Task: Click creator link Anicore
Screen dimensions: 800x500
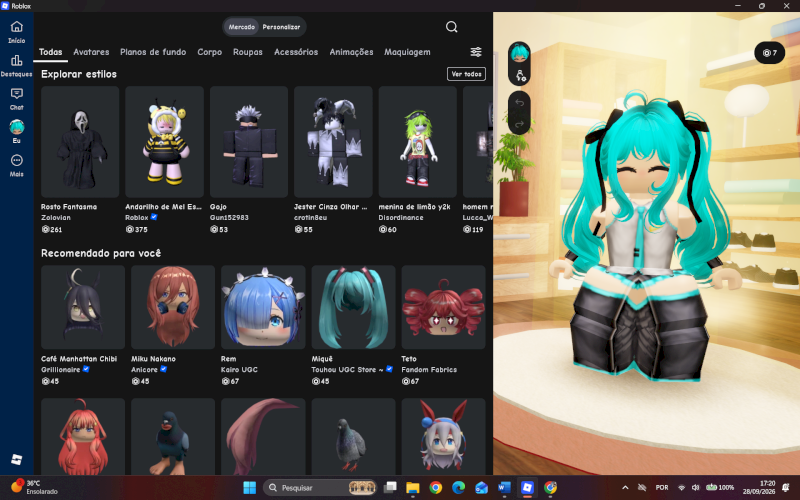Action: (144, 369)
